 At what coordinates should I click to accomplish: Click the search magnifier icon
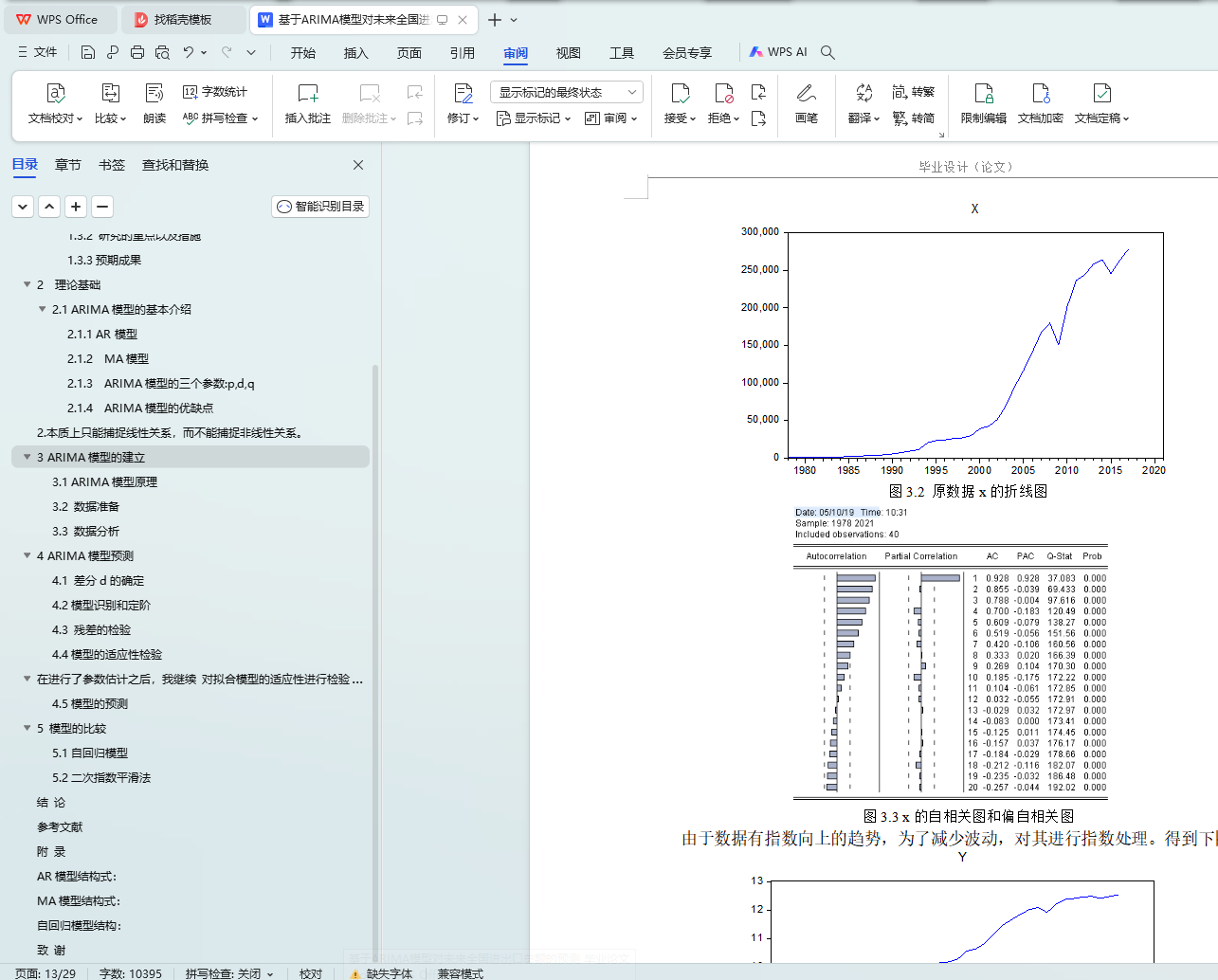(827, 52)
